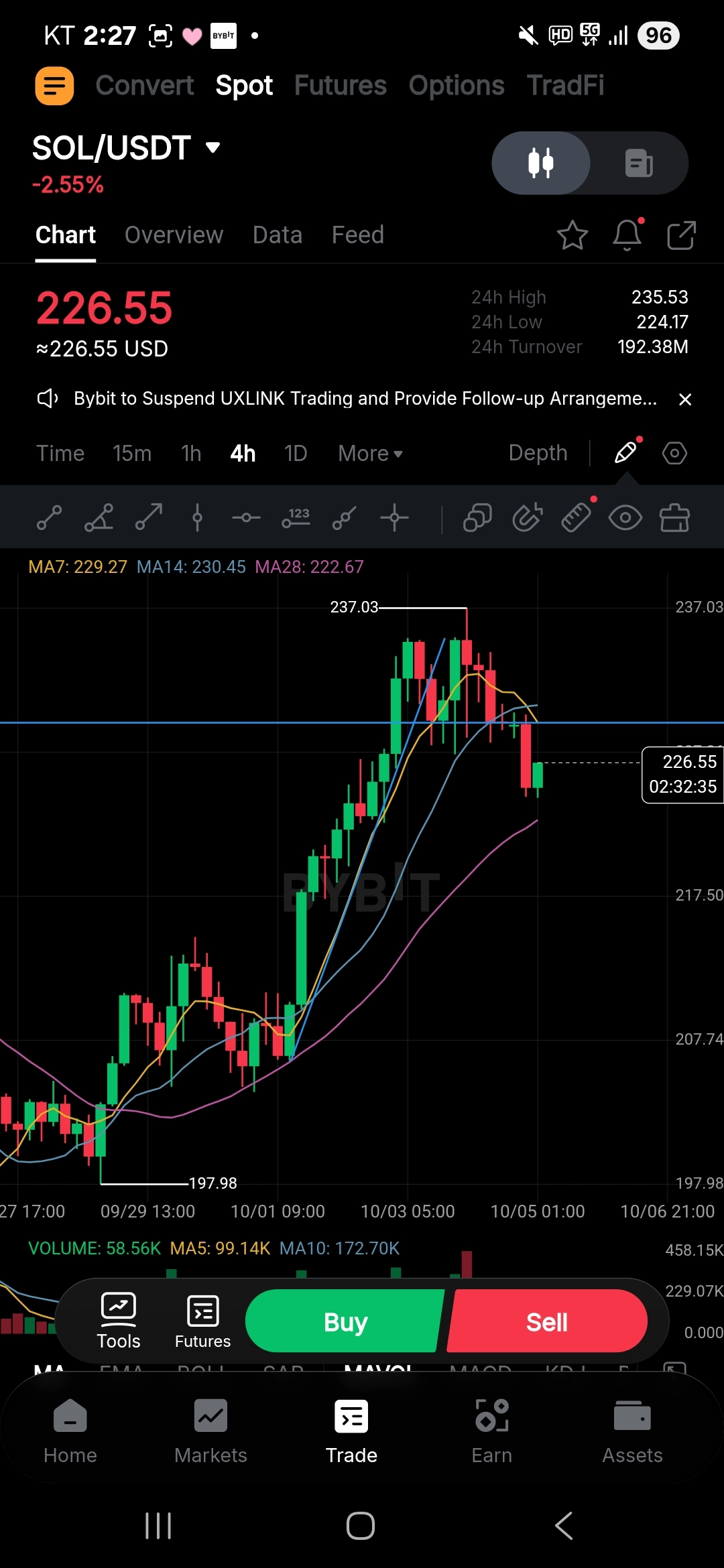Select the 123 price line tool
Image resolution: width=724 pixels, height=1568 pixels.
pos(296,518)
